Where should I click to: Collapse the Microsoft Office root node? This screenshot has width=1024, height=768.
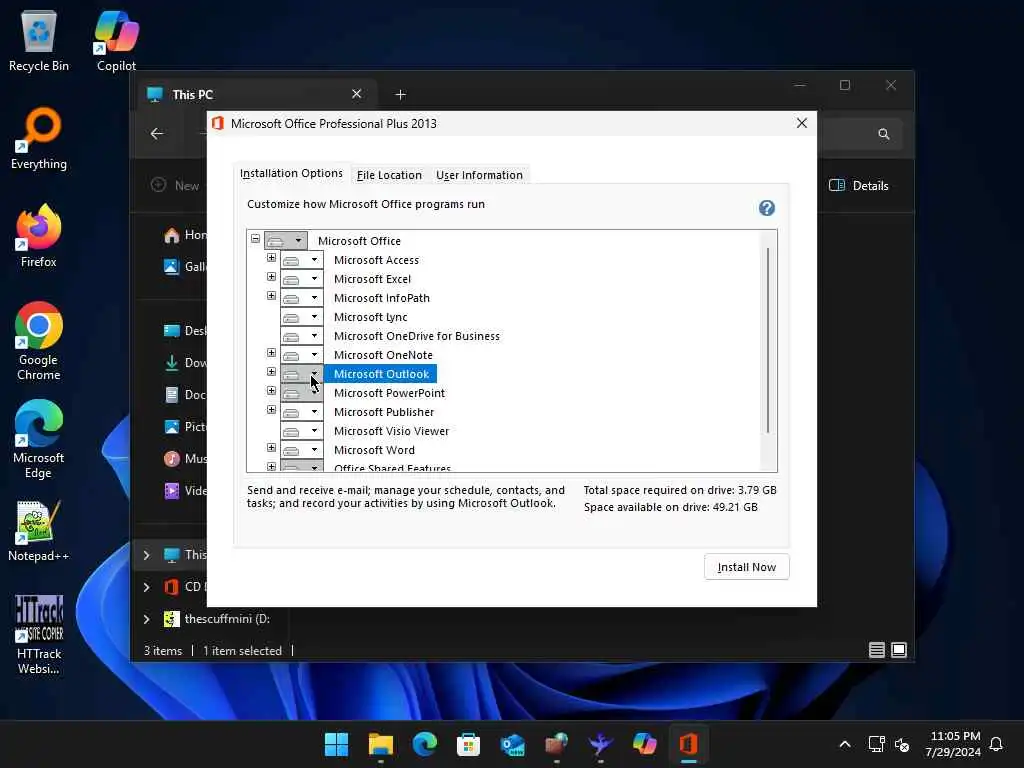[255, 239]
